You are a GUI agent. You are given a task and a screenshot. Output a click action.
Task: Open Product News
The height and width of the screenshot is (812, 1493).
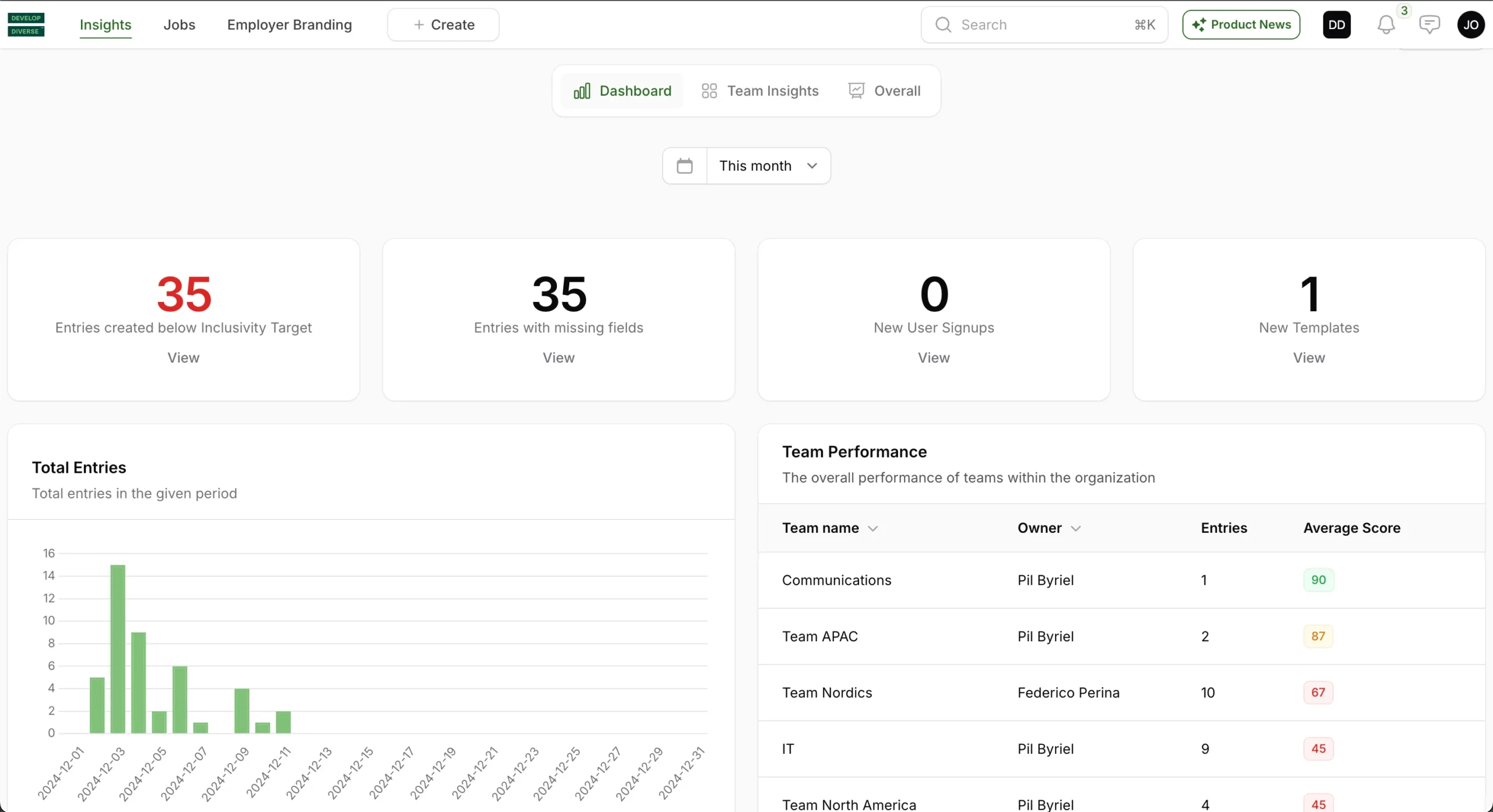click(x=1241, y=24)
